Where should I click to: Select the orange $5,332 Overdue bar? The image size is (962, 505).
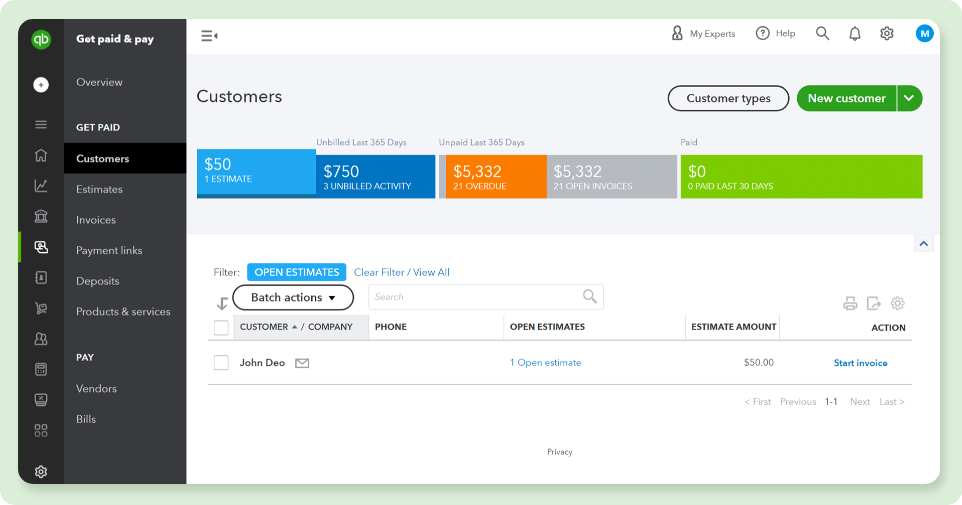(x=495, y=177)
